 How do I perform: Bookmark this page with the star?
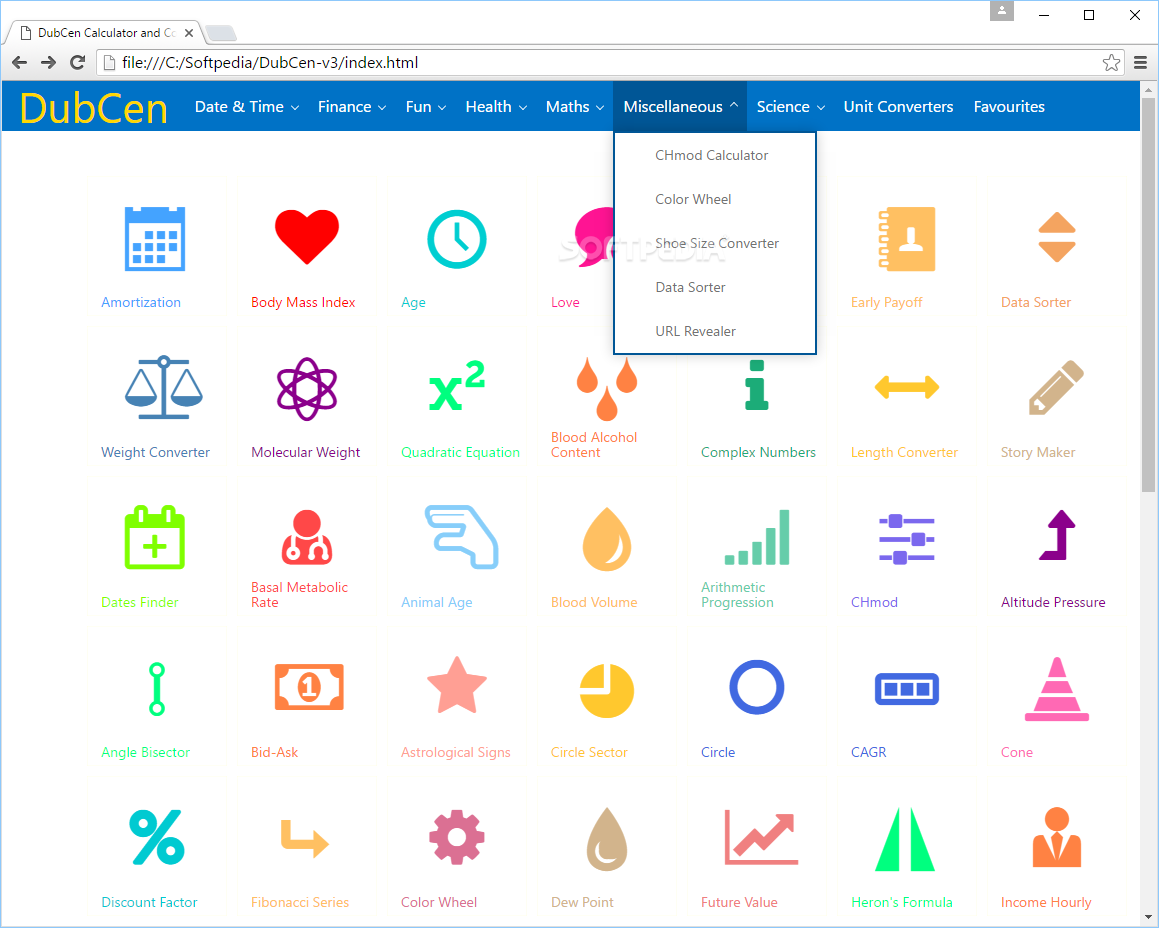[x=1111, y=62]
